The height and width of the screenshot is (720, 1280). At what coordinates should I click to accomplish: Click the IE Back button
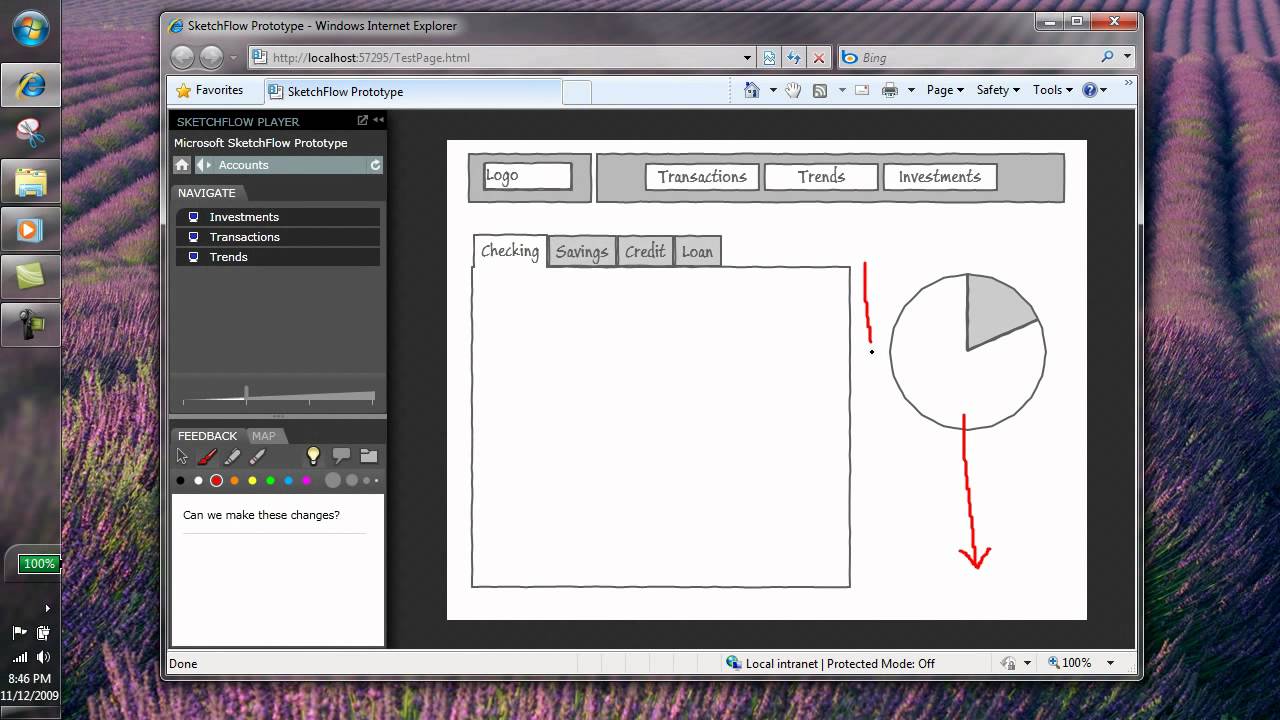[x=182, y=57]
